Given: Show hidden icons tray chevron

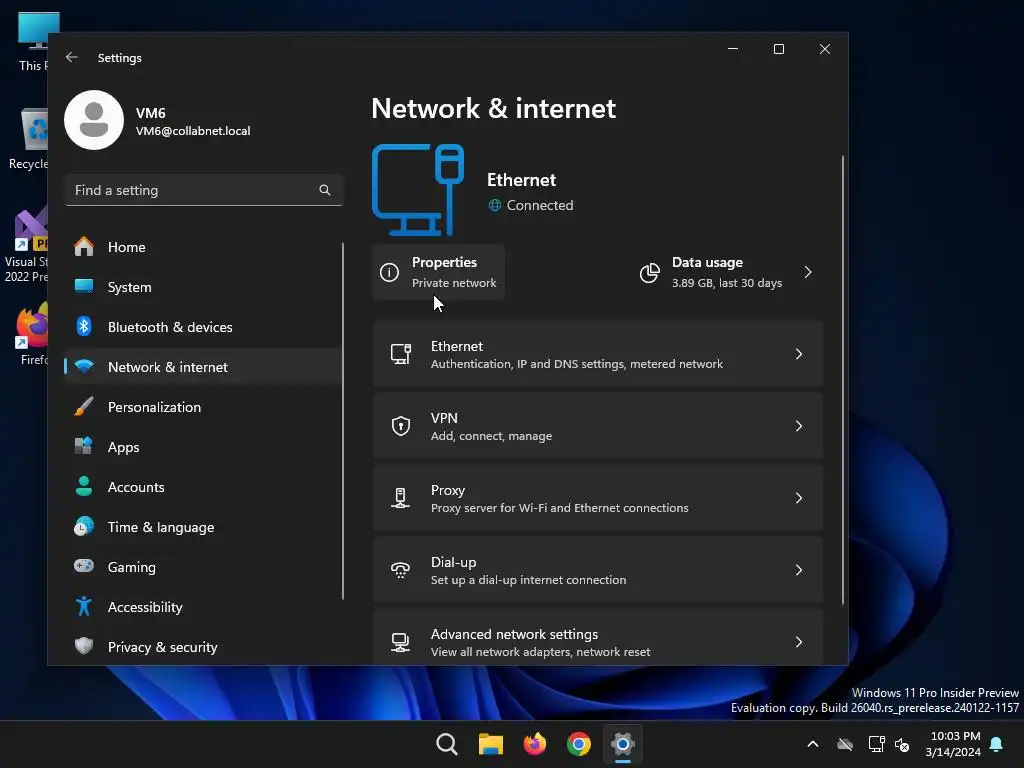Looking at the screenshot, I should click(813, 744).
